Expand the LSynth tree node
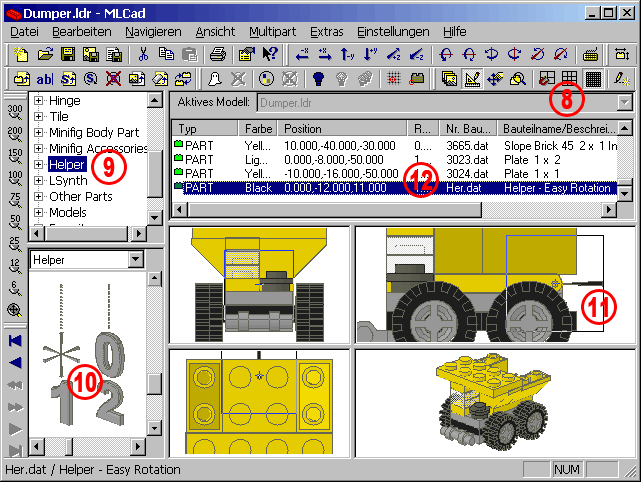Viewport: 641px width, 482px height. 38,180
